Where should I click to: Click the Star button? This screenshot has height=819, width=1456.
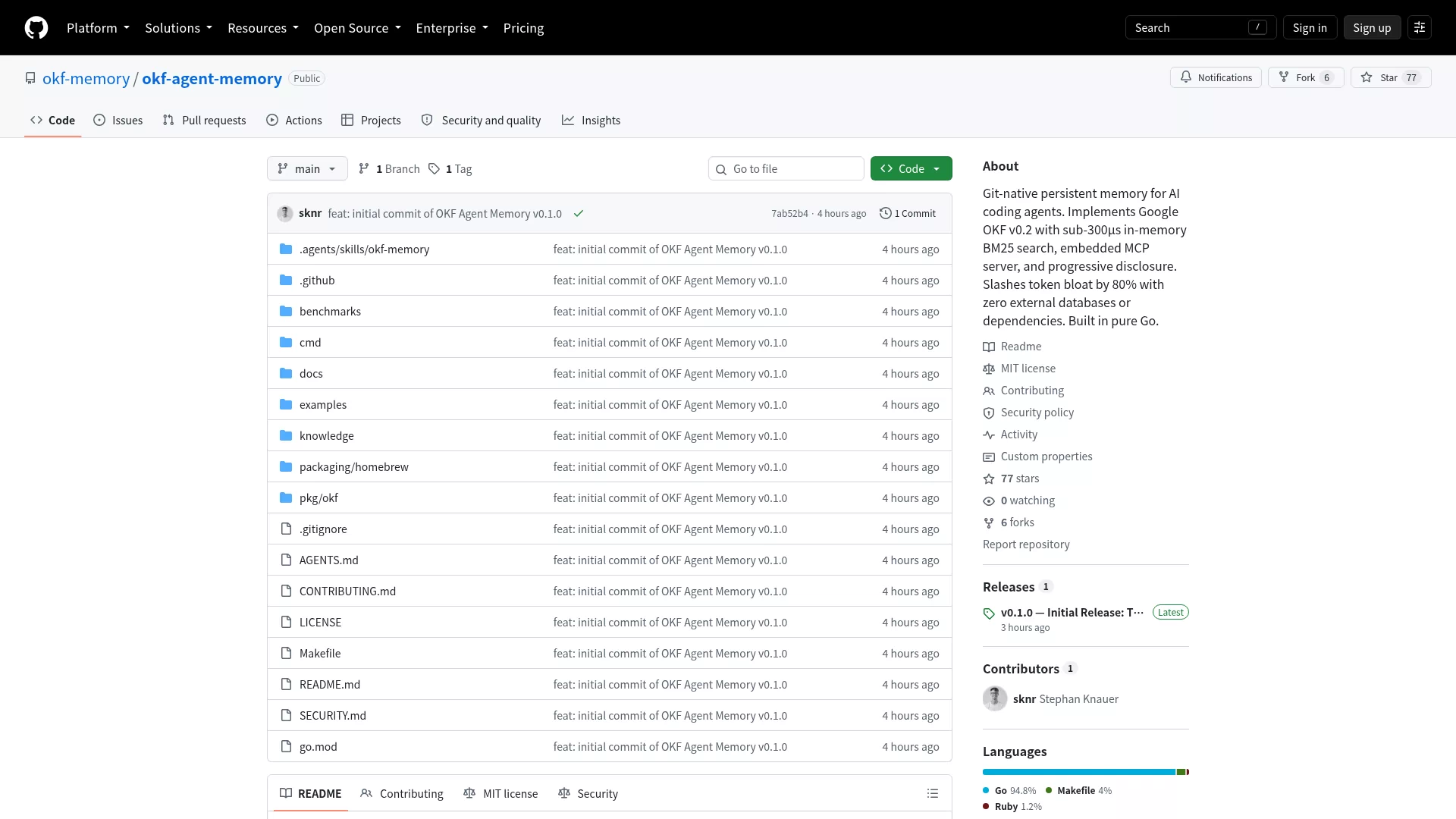pos(1390,77)
